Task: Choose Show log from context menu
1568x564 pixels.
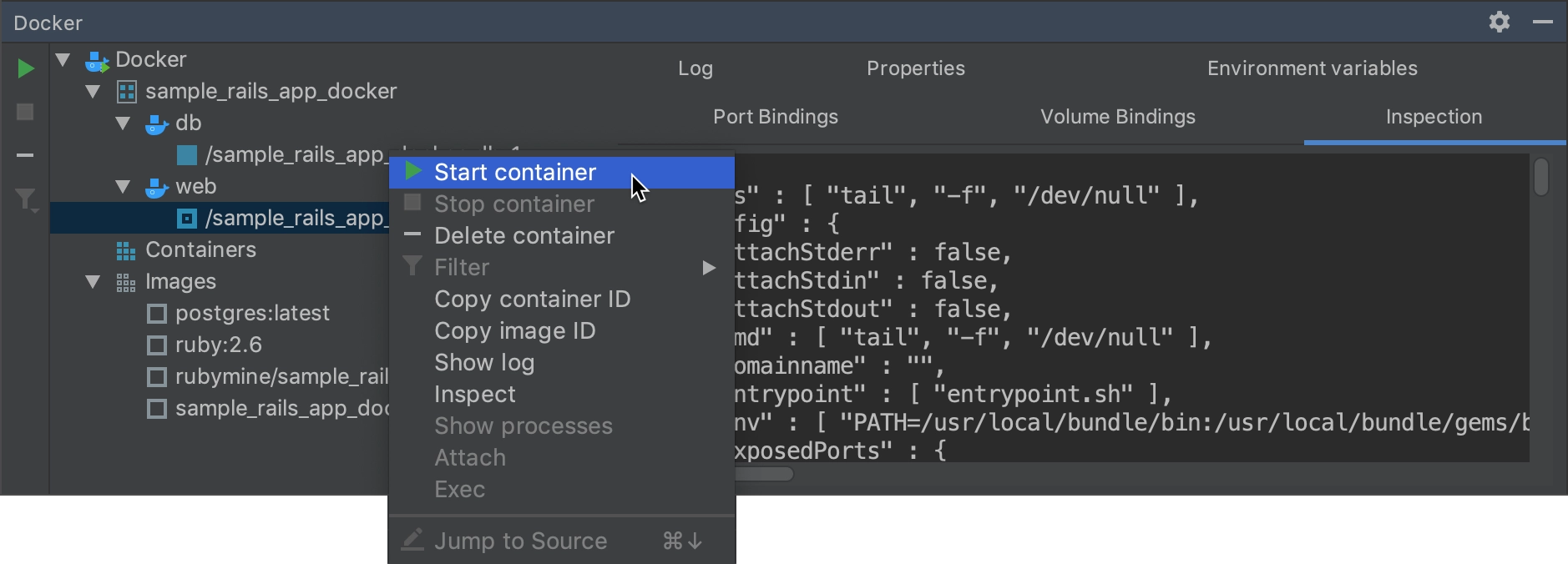Action: click(x=562, y=363)
